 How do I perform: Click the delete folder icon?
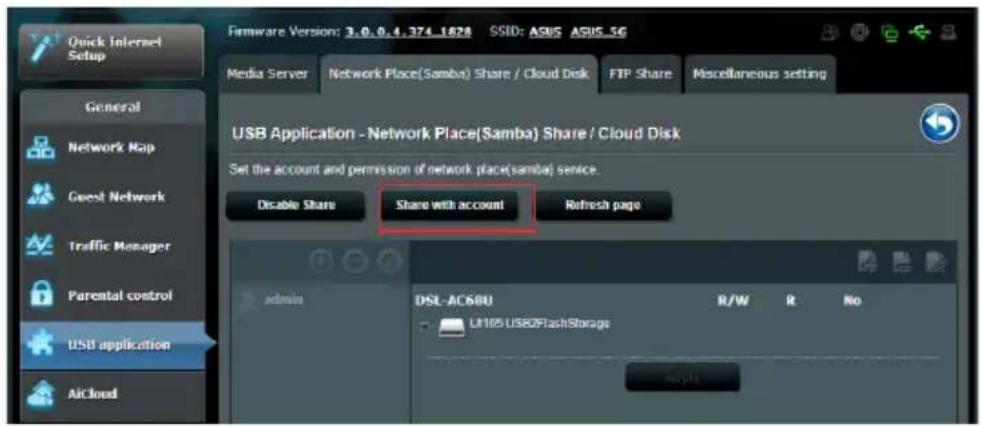tap(903, 263)
